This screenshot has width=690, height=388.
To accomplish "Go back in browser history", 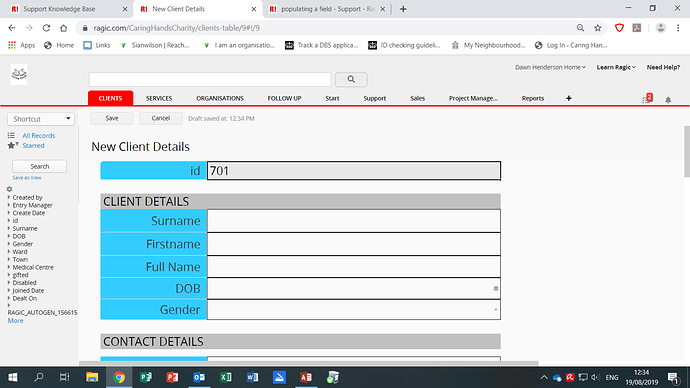I will (x=12, y=28).
